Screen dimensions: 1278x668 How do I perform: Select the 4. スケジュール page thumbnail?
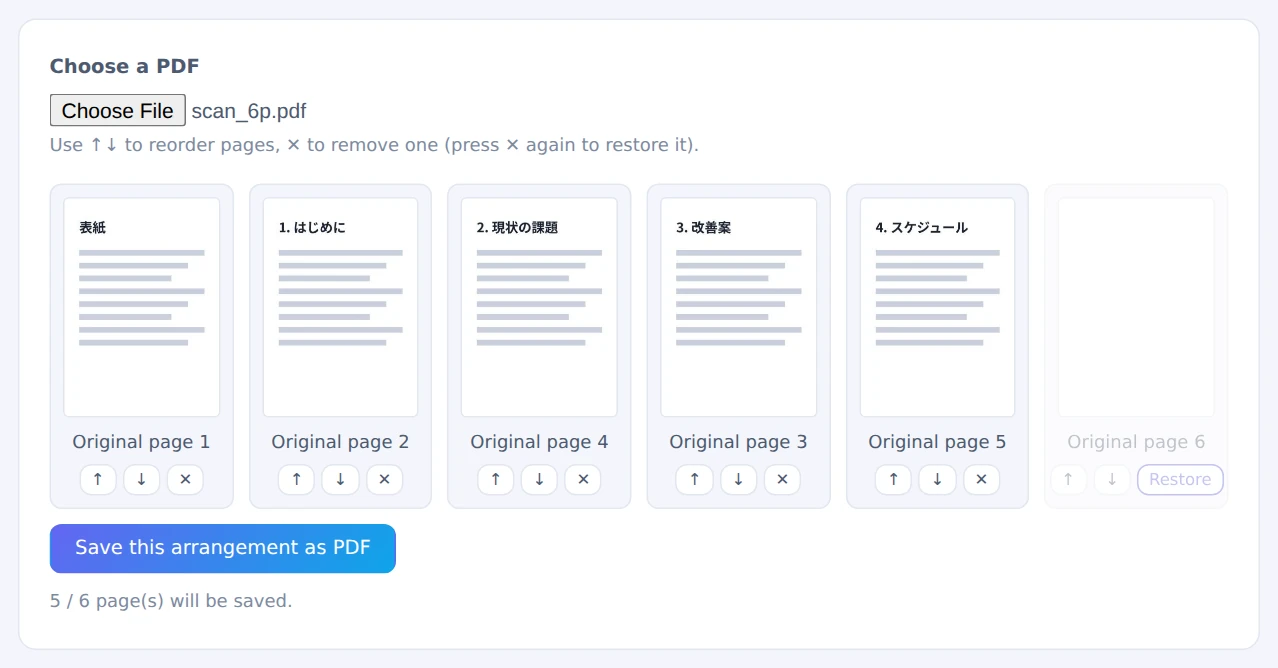[x=937, y=307]
